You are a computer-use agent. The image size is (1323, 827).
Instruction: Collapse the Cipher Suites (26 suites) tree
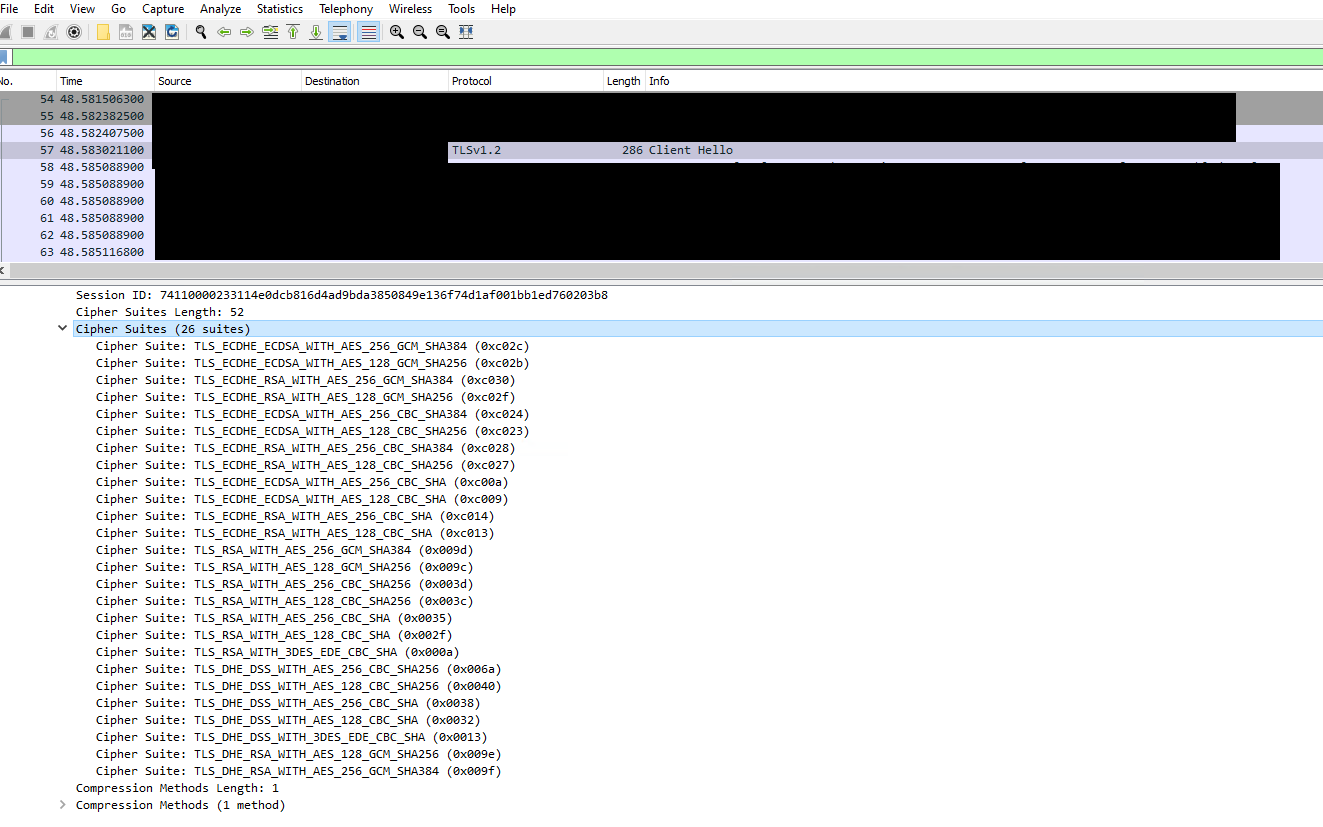(64, 329)
